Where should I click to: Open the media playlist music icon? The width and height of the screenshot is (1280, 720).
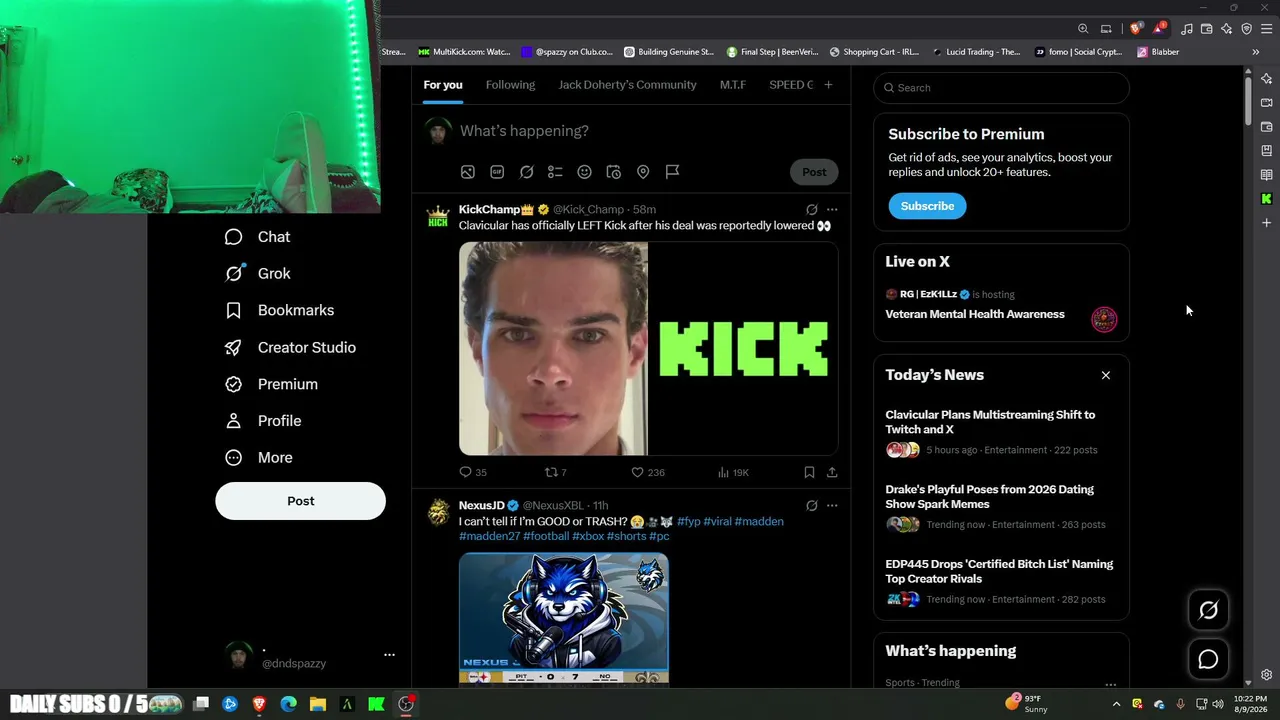point(1187,29)
